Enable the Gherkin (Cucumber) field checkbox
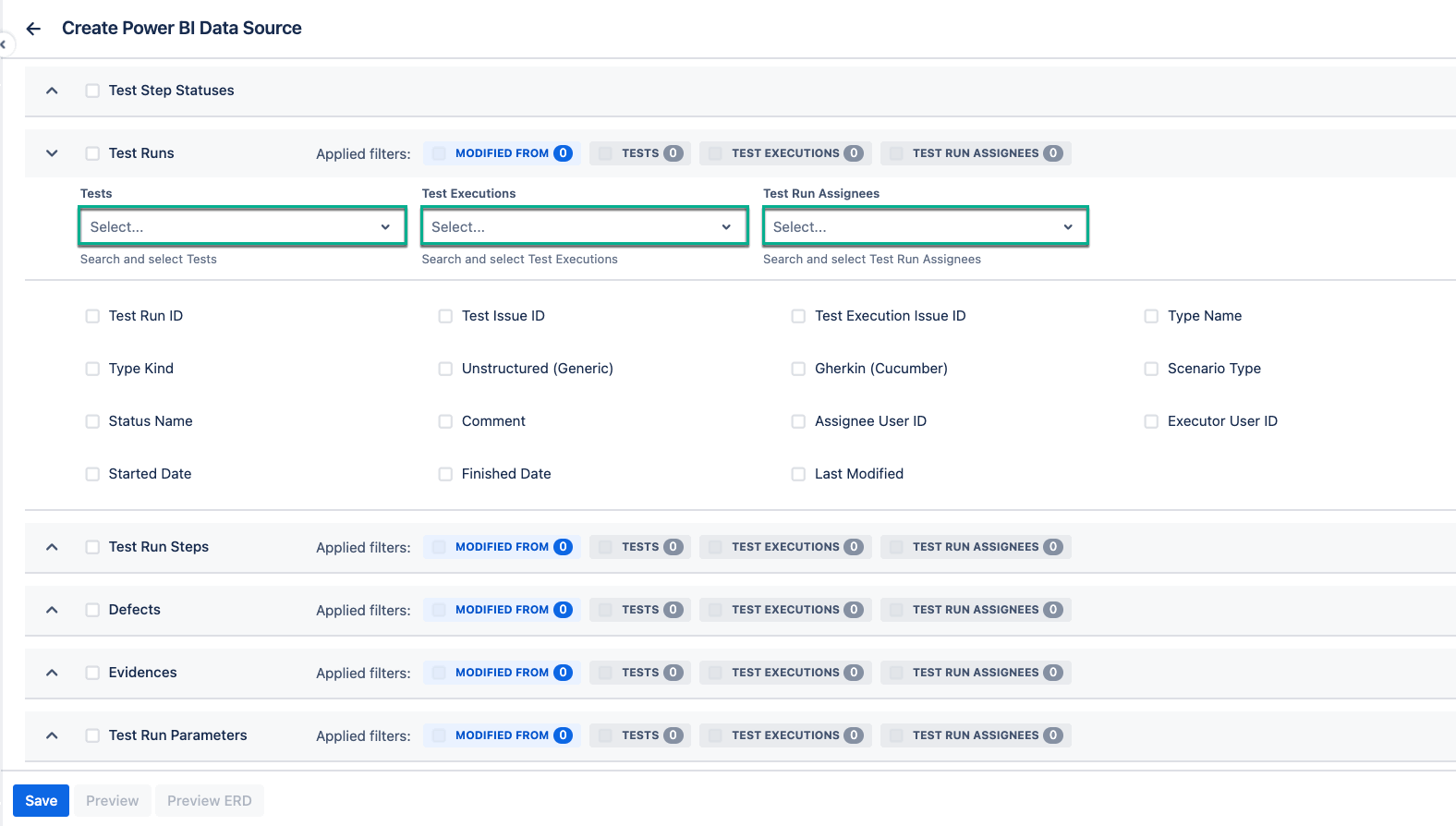The width and height of the screenshot is (1456, 826). 798,369
